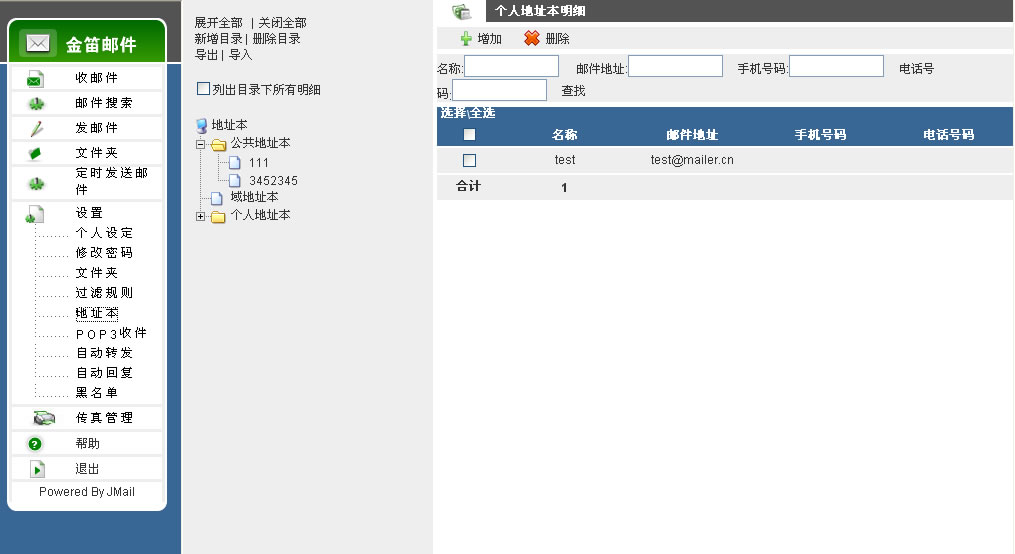Click the Name (名称) search input field
Viewport: 1015px width, 554px height.
[511, 66]
